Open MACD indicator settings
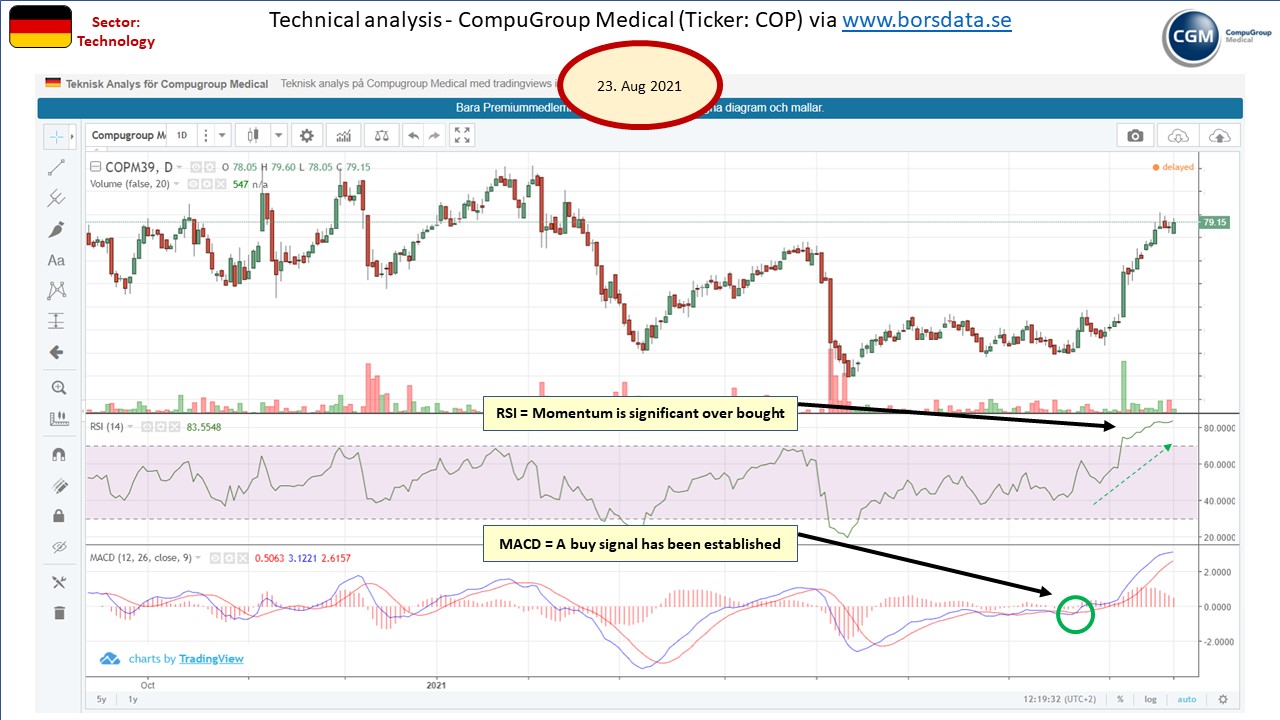 229,558
